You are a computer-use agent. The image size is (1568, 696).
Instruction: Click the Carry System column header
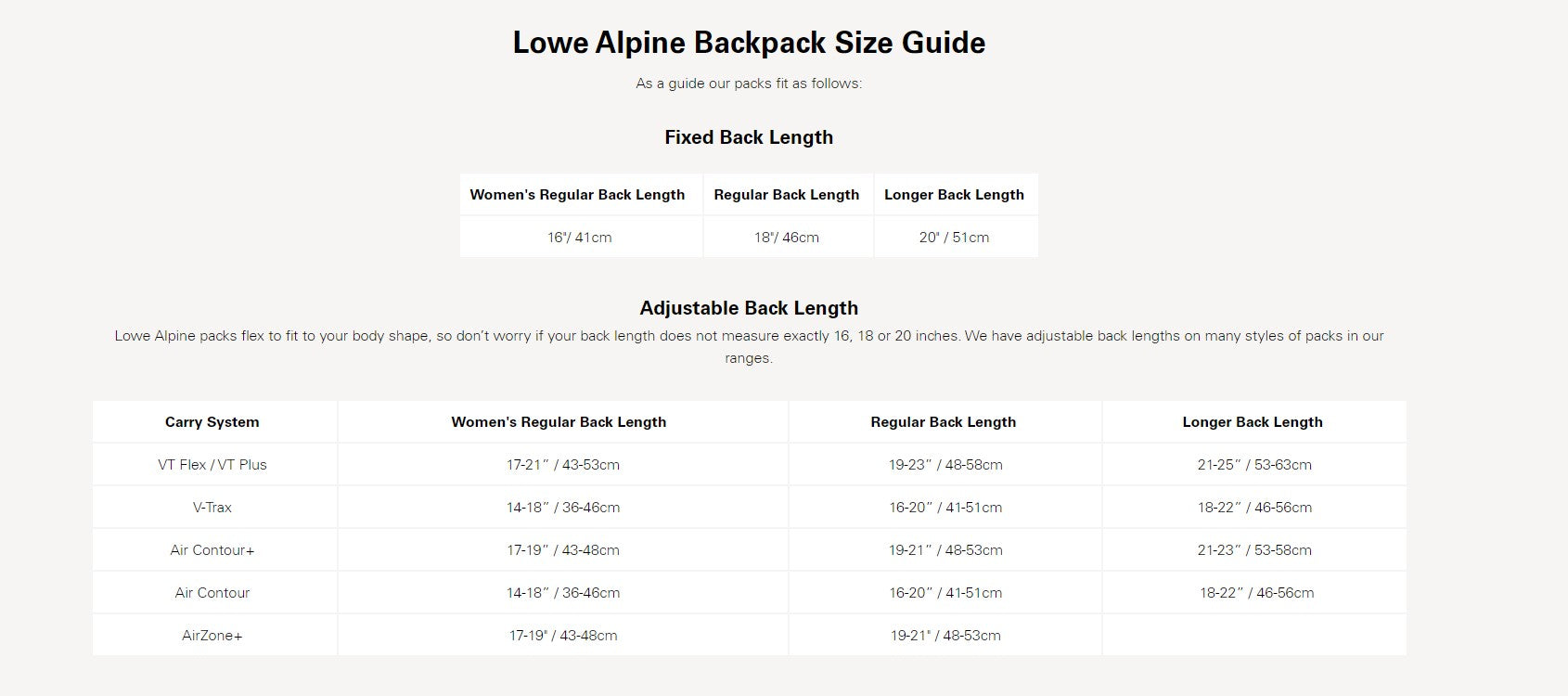click(x=212, y=422)
